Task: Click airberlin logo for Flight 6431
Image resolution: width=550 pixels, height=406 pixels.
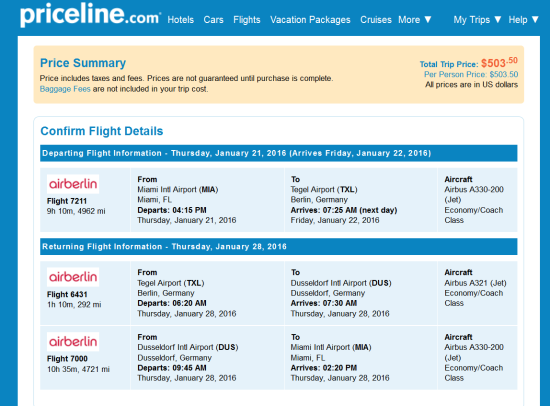Action: click(x=73, y=277)
